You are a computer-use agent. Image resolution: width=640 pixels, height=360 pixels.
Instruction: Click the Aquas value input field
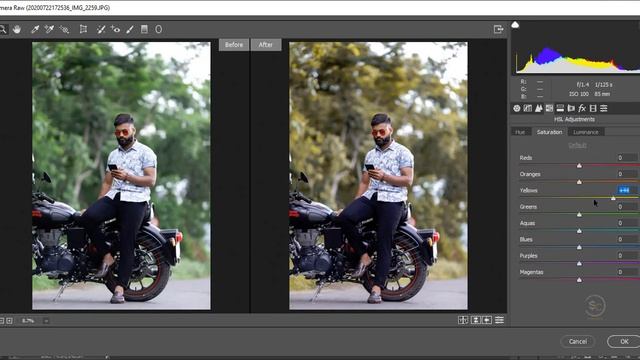[x=627, y=223]
